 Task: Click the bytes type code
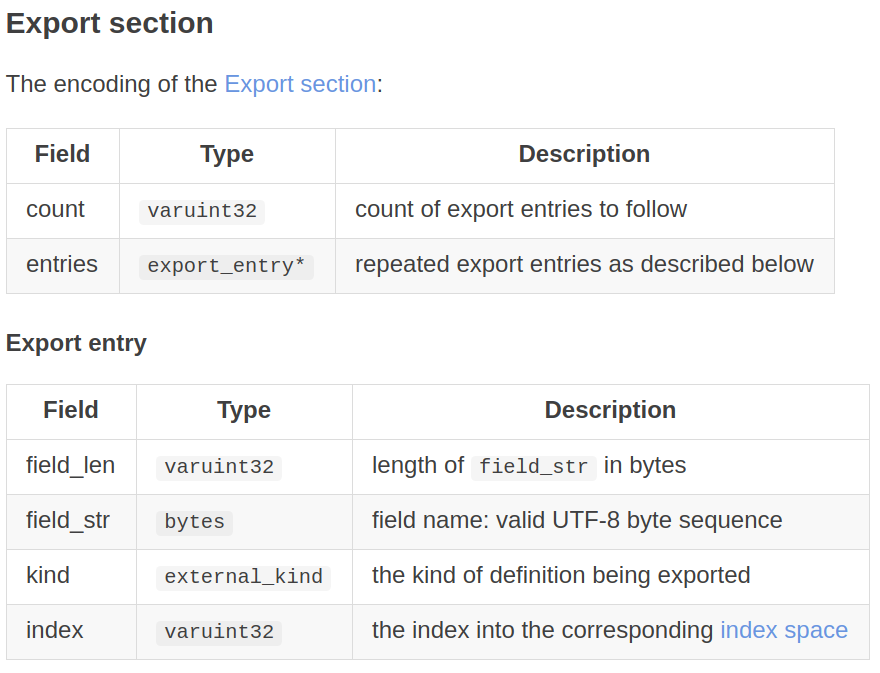pyautogui.click(x=194, y=522)
